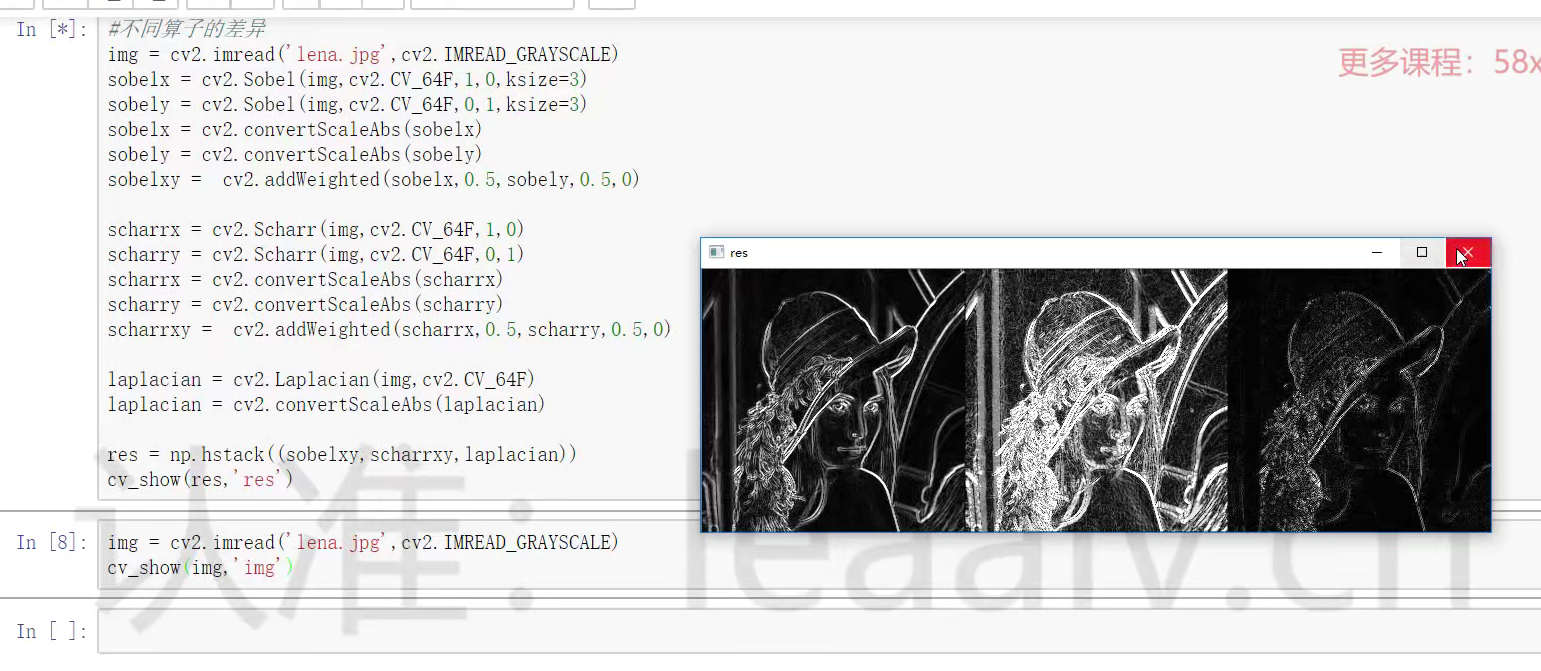Maximize the res image window

pos(1422,253)
